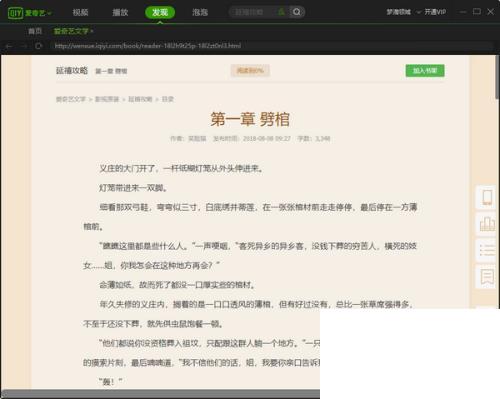Click the chapter heading 第一章 劈棺
This screenshot has width=500, height=399.
click(x=250, y=119)
